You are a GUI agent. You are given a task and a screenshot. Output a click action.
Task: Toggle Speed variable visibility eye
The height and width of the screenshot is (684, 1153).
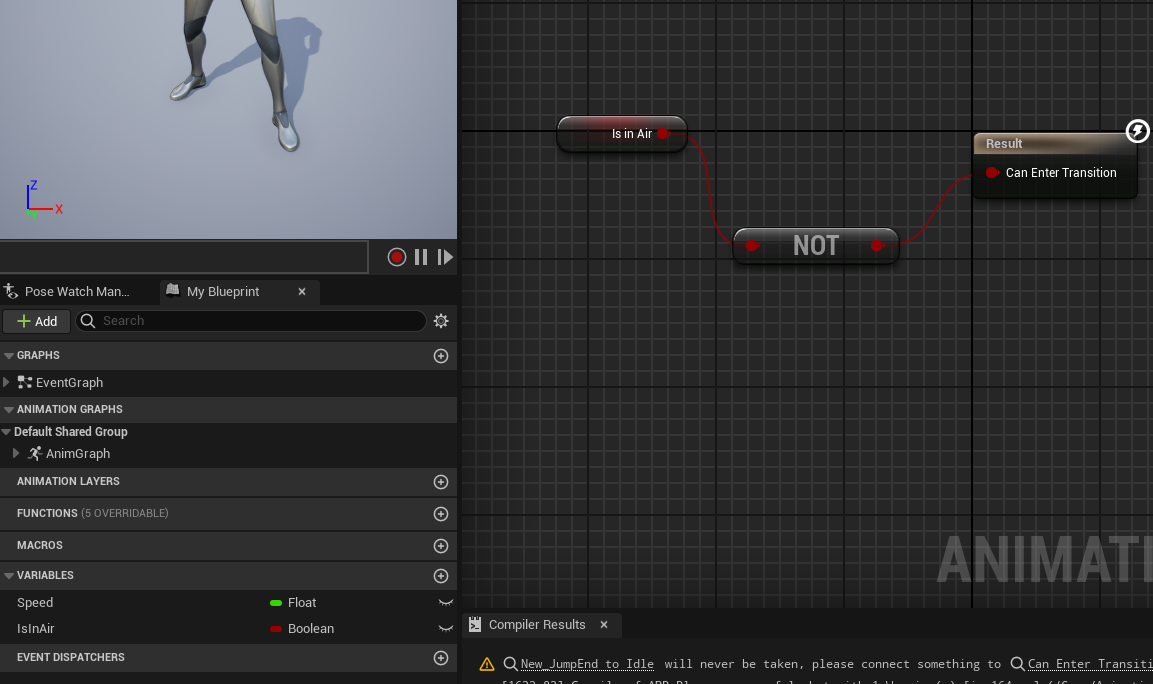(446, 603)
